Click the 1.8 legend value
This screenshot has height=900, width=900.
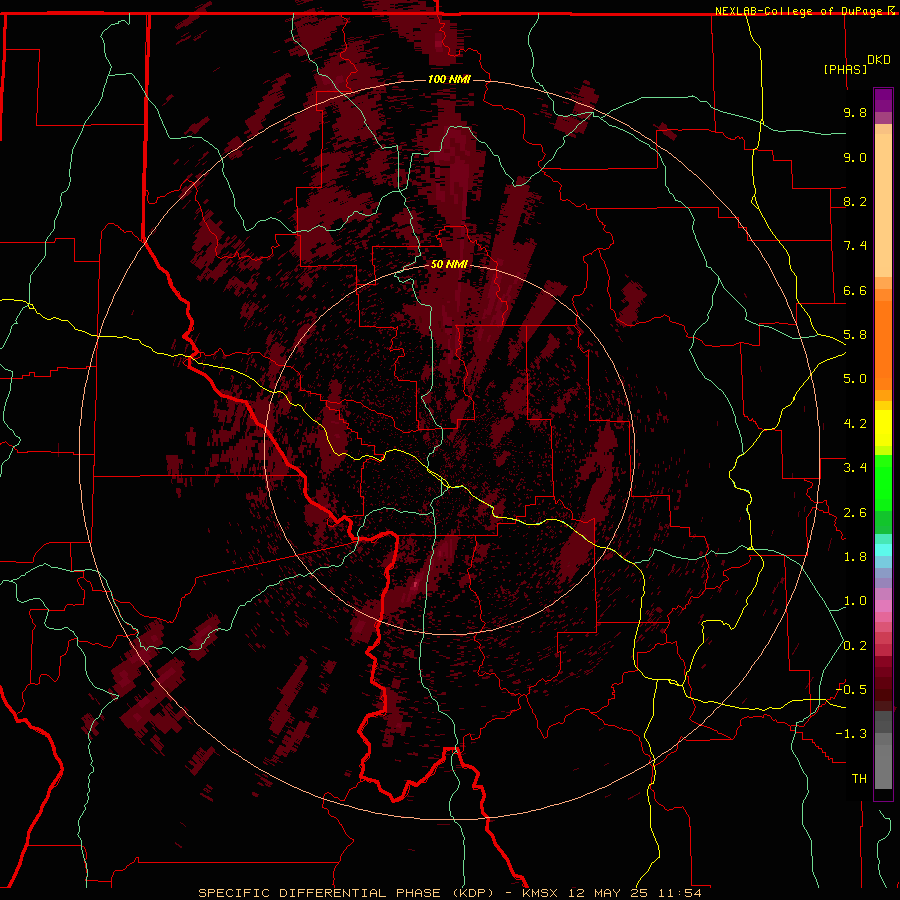click(x=855, y=557)
